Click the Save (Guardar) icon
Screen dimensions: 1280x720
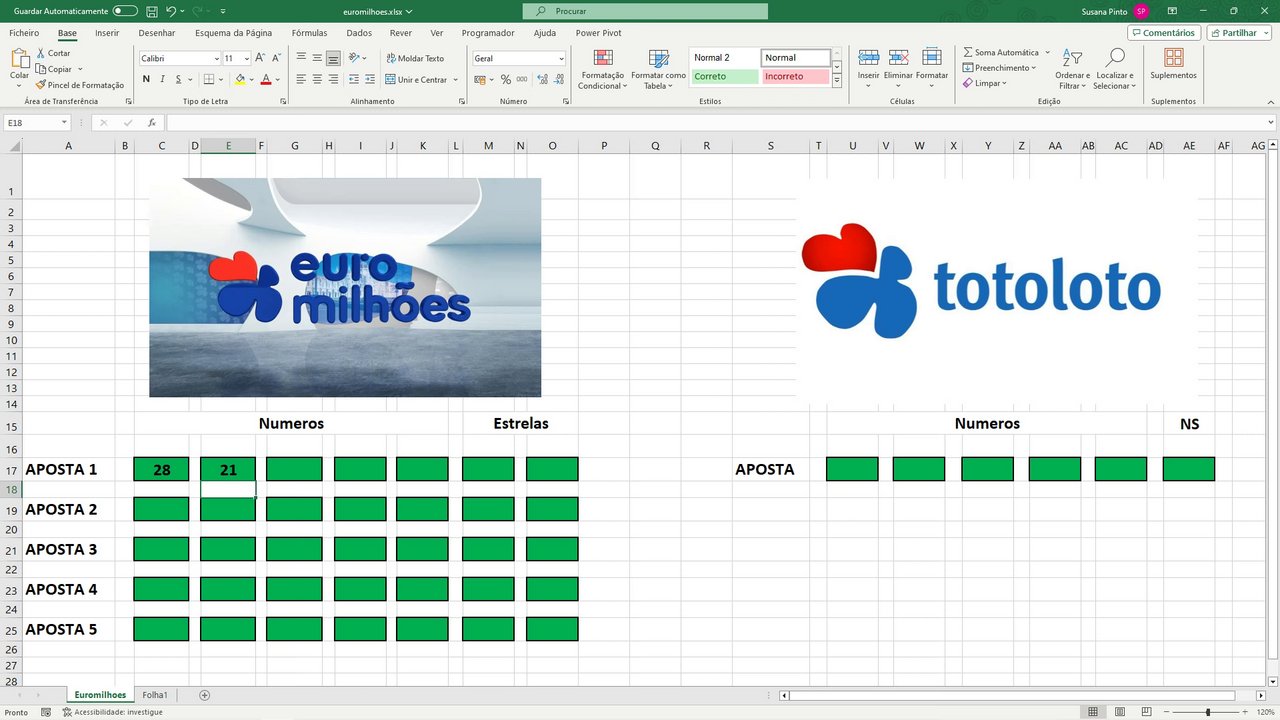(151, 11)
